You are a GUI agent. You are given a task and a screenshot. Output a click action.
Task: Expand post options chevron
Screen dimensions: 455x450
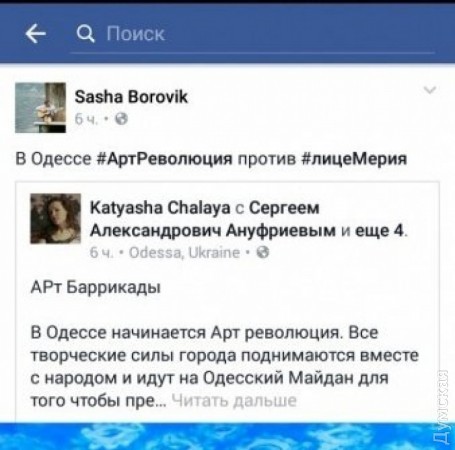430,90
